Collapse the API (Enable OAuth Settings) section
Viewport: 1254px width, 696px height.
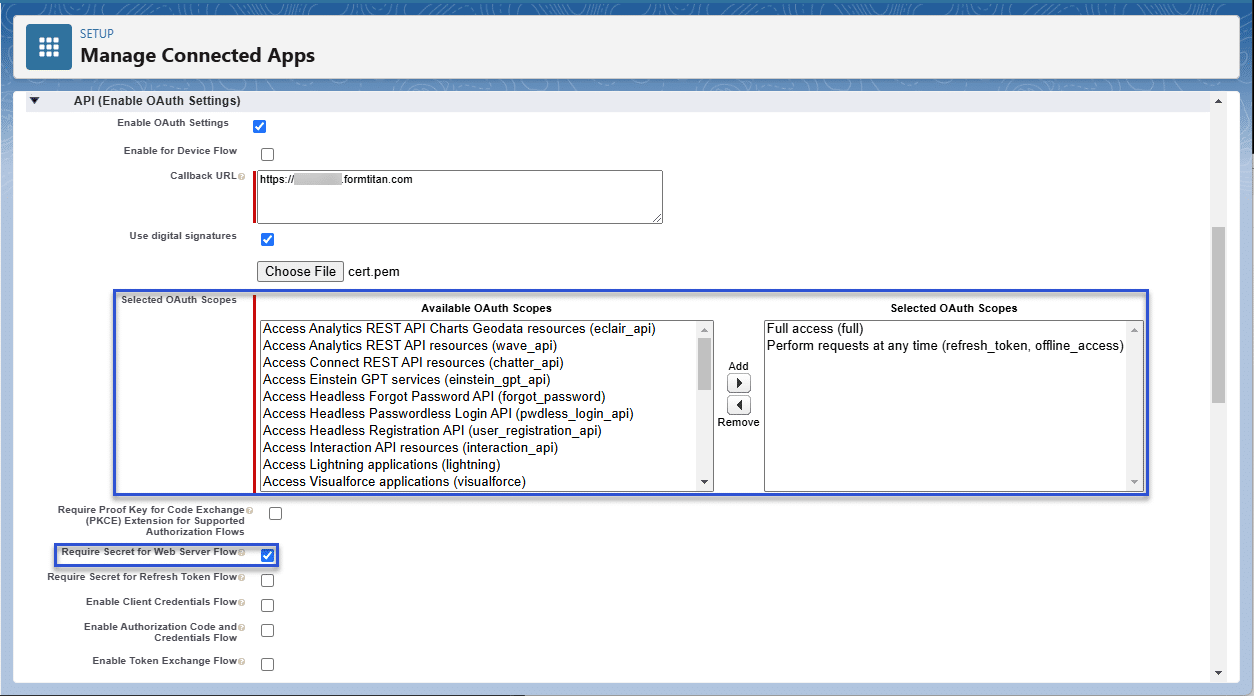pyautogui.click(x=34, y=101)
